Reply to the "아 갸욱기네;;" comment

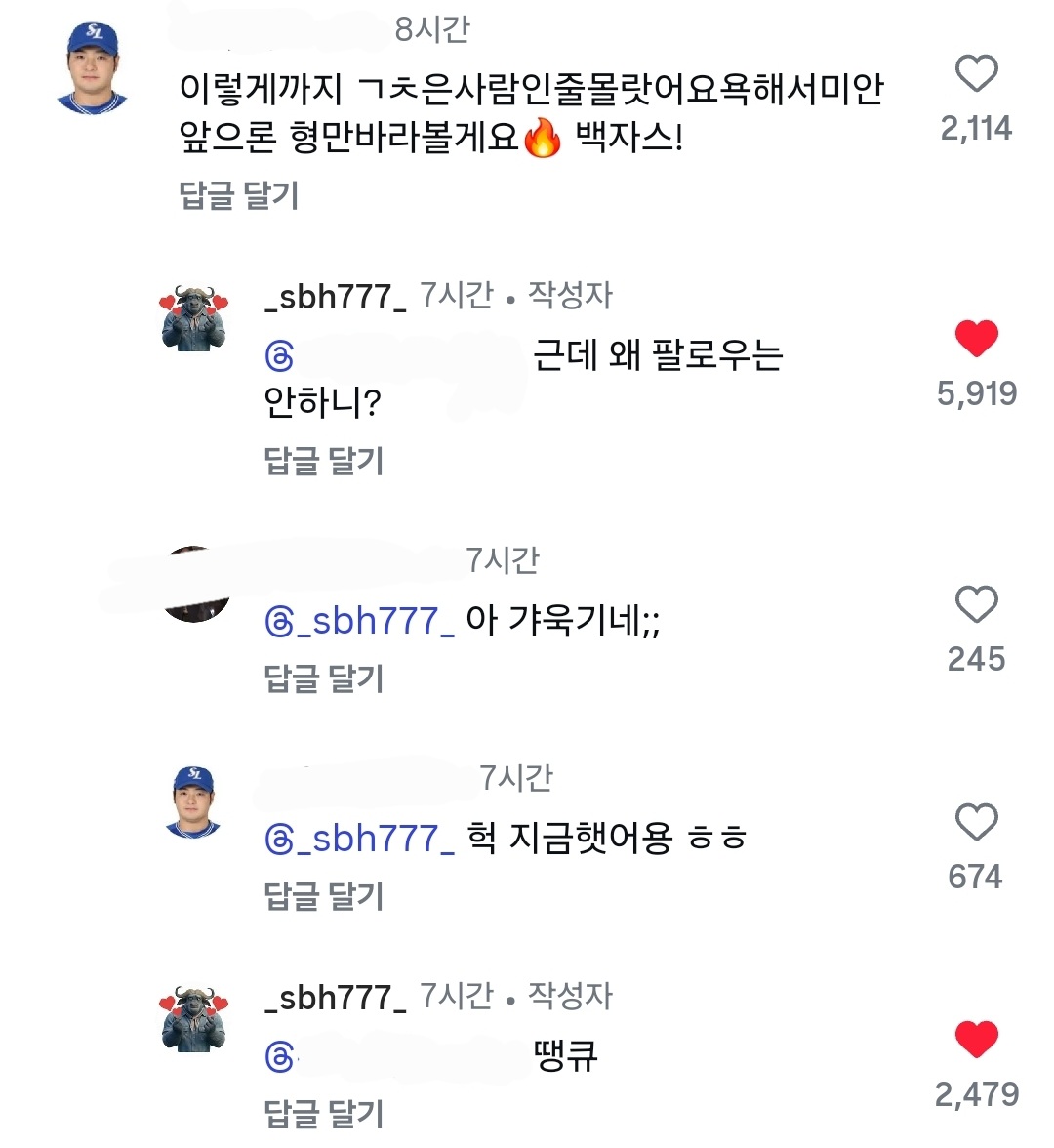[x=323, y=678]
